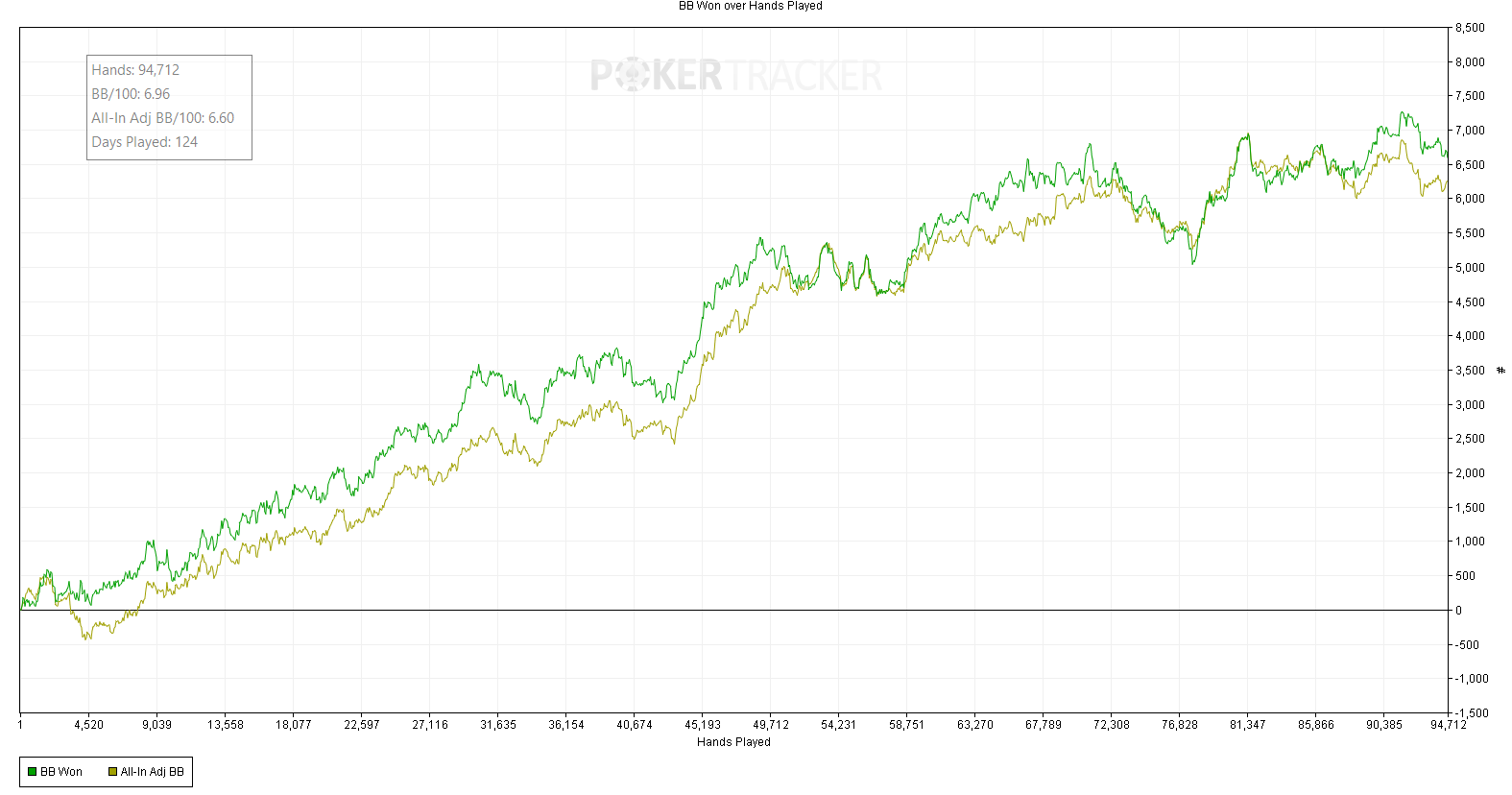Click y-axis label 1,500
This screenshot has height=795, width=1512.
click(x=1470, y=508)
